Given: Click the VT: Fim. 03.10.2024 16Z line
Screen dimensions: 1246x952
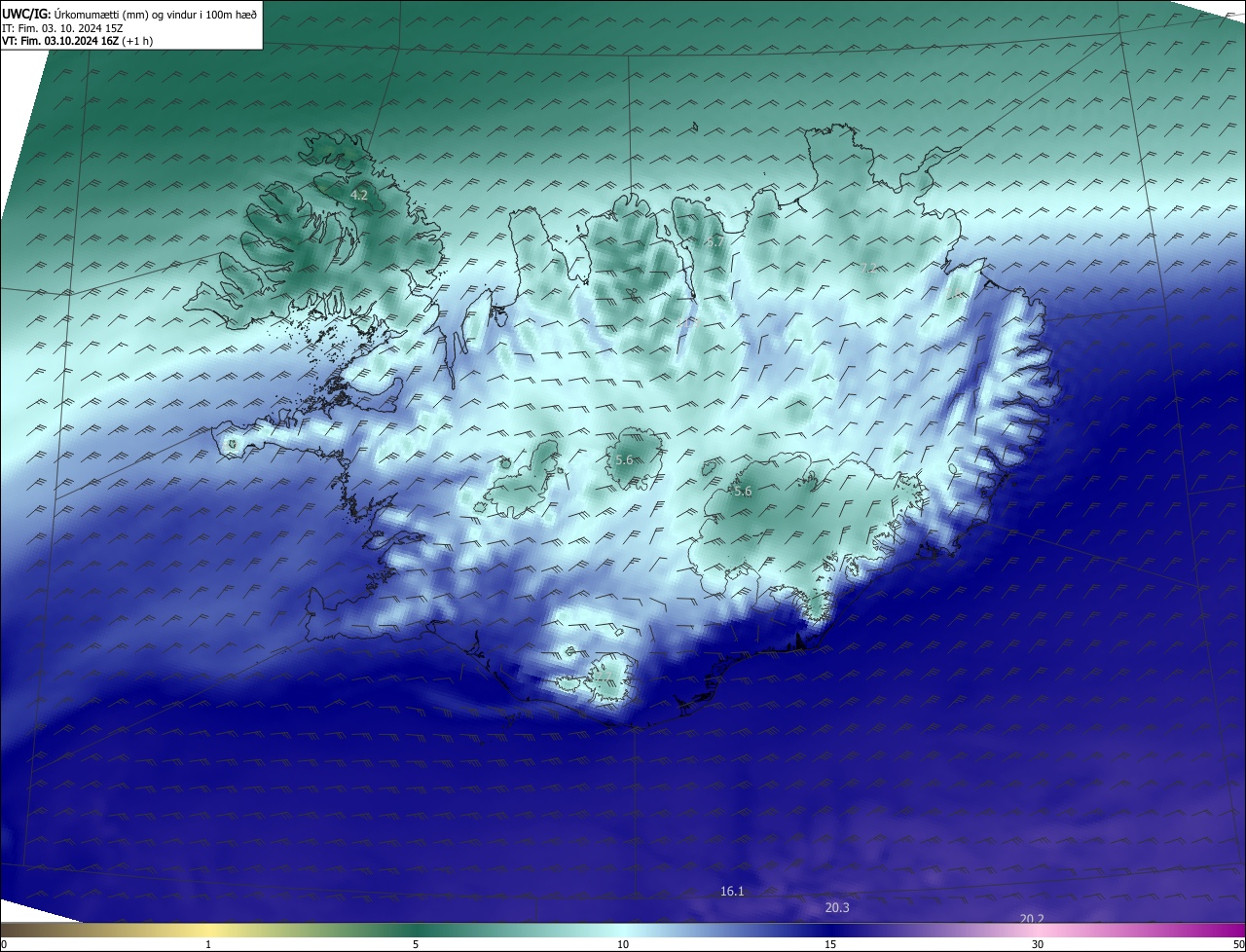Looking at the screenshot, I should point(77,41).
